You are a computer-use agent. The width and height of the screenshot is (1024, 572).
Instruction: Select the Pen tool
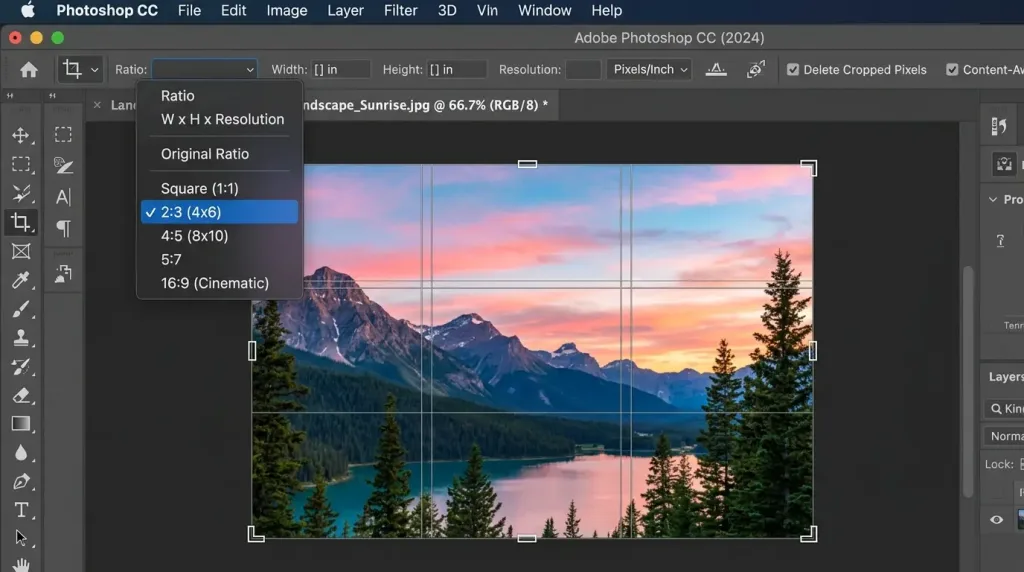[20, 481]
